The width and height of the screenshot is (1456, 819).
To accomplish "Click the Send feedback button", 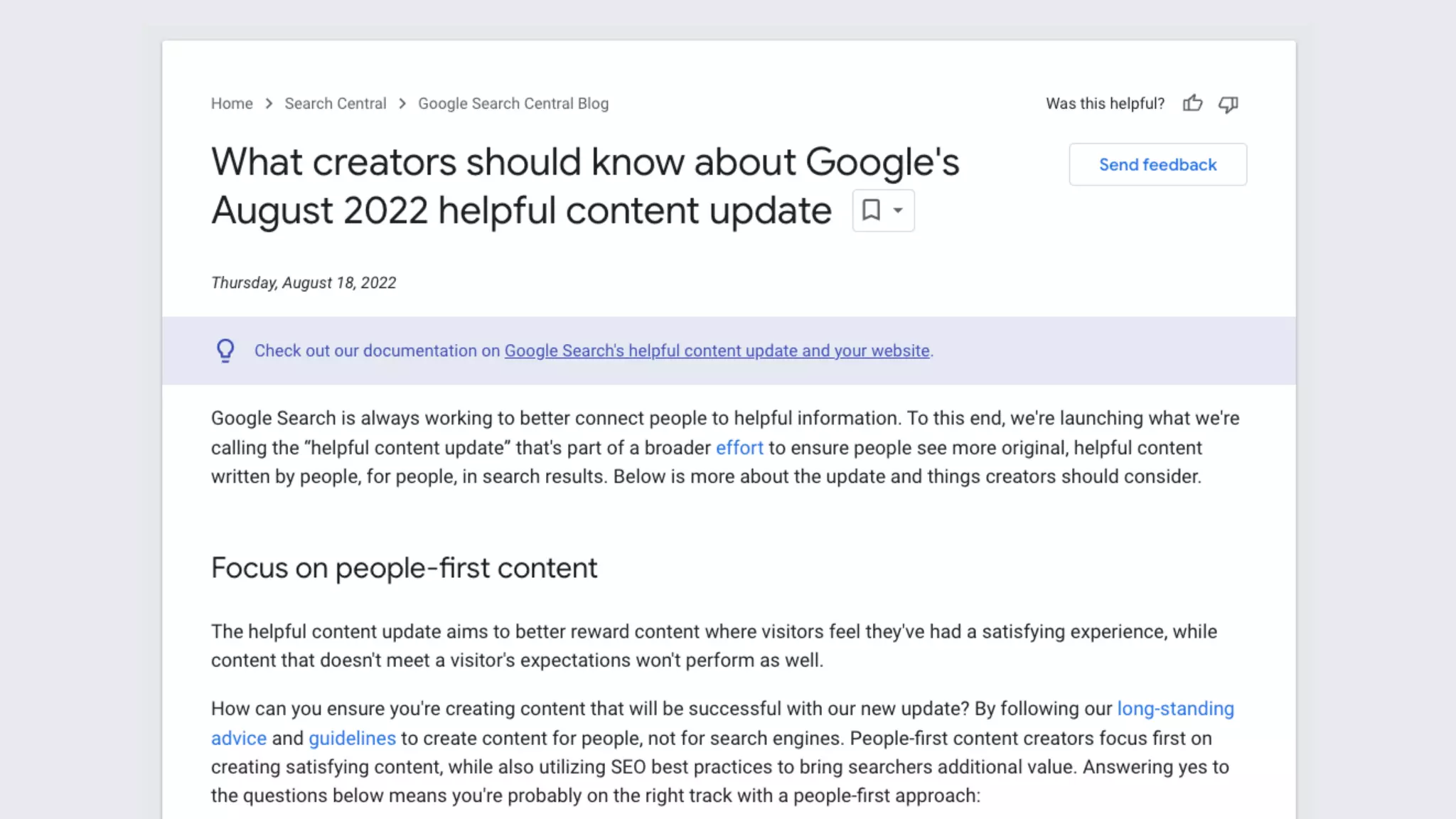I will [1157, 164].
